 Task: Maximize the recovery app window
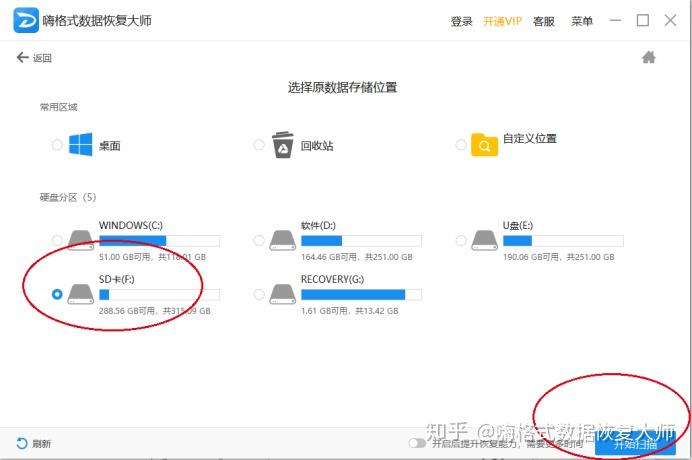pyautogui.click(x=643, y=20)
